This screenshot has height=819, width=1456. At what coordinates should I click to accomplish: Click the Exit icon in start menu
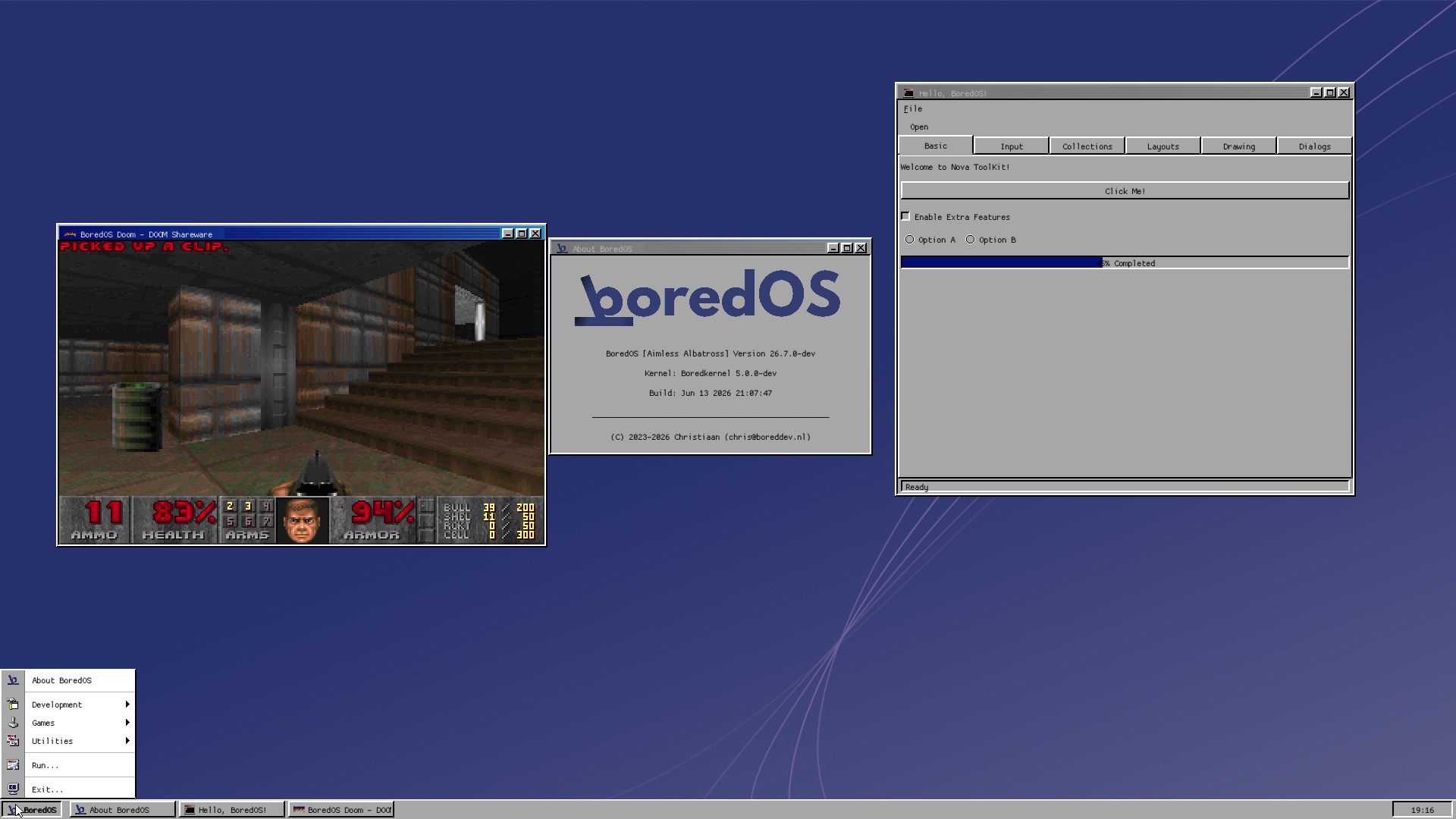(x=13, y=789)
